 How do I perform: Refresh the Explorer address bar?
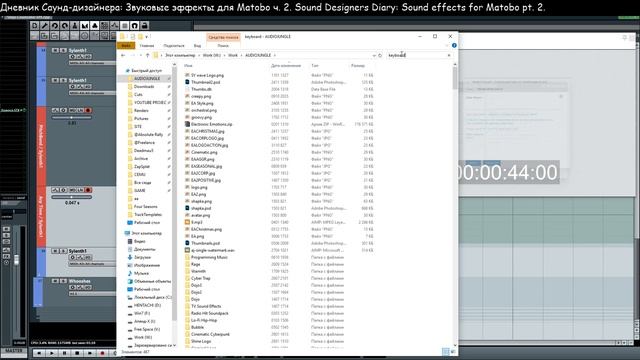[380, 55]
